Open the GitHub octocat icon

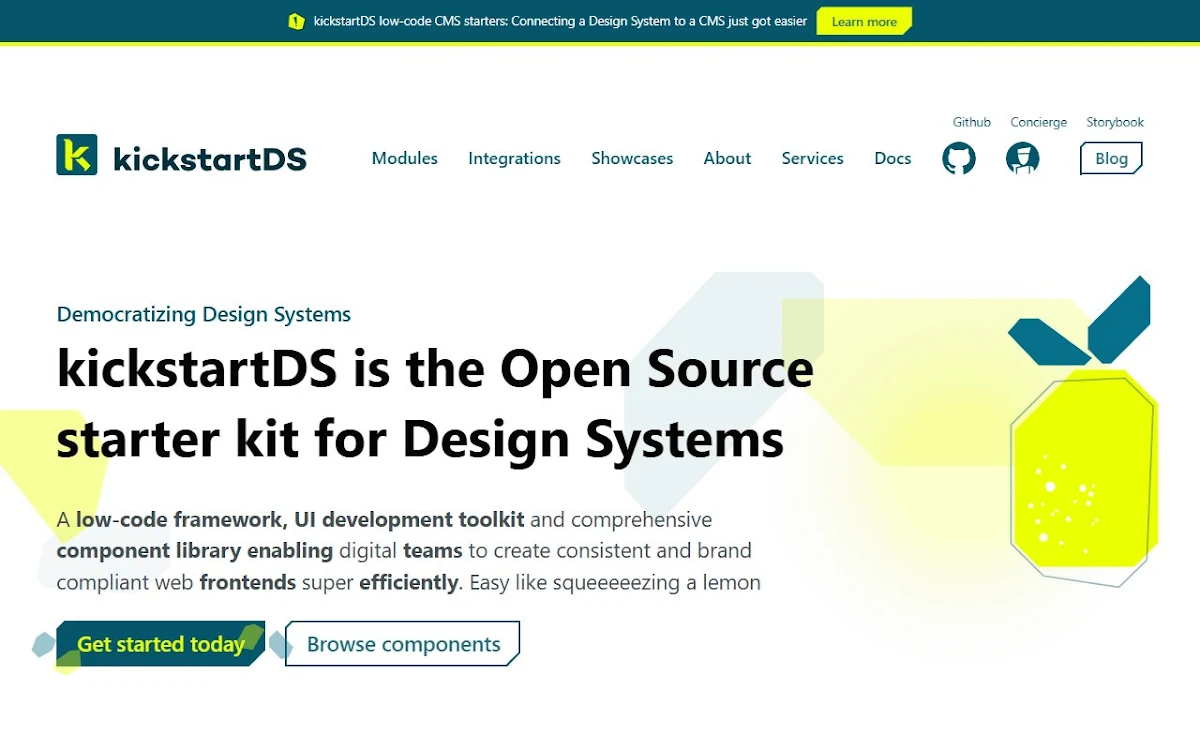click(x=958, y=158)
